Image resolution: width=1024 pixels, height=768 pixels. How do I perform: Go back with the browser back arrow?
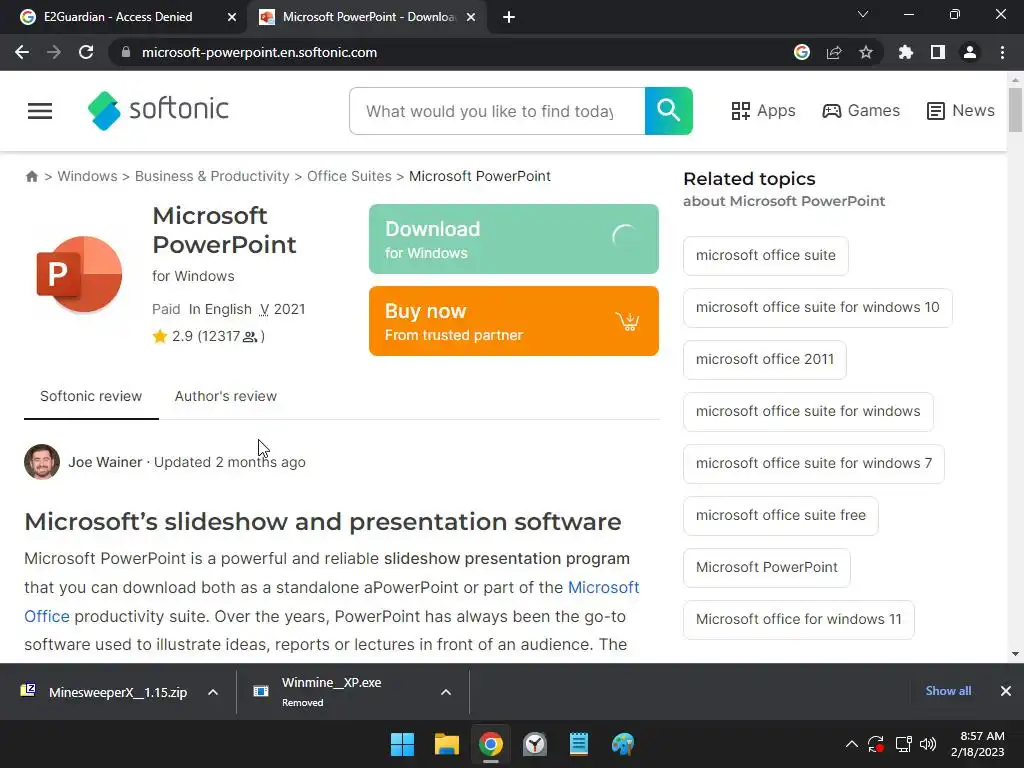(22, 52)
